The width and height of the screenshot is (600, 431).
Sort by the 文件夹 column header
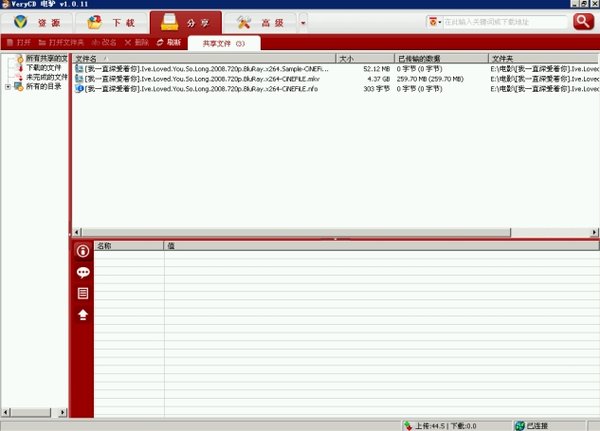pyautogui.click(x=544, y=59)
